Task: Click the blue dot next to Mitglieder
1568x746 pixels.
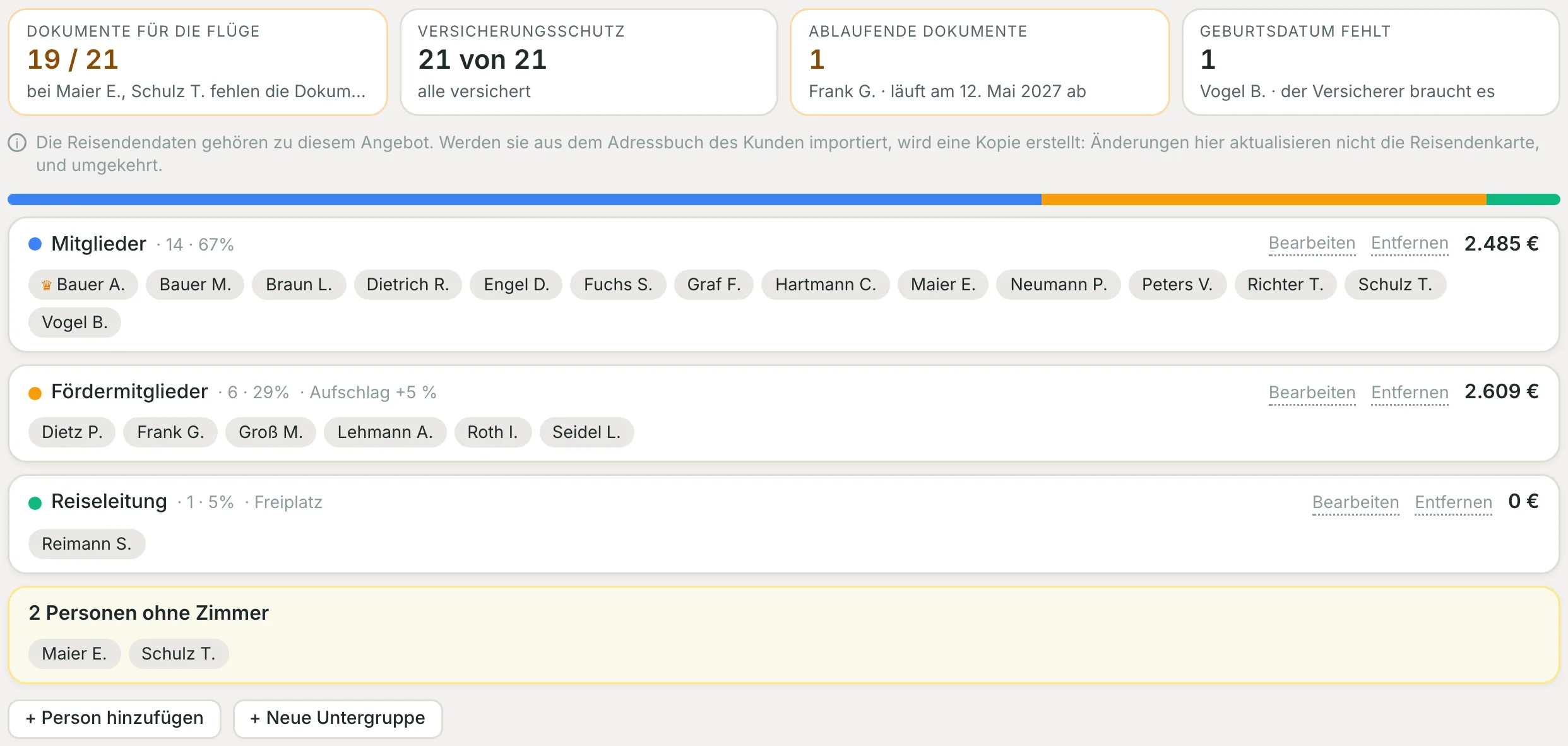Action: pyautogui.click(x=35, y=244)
